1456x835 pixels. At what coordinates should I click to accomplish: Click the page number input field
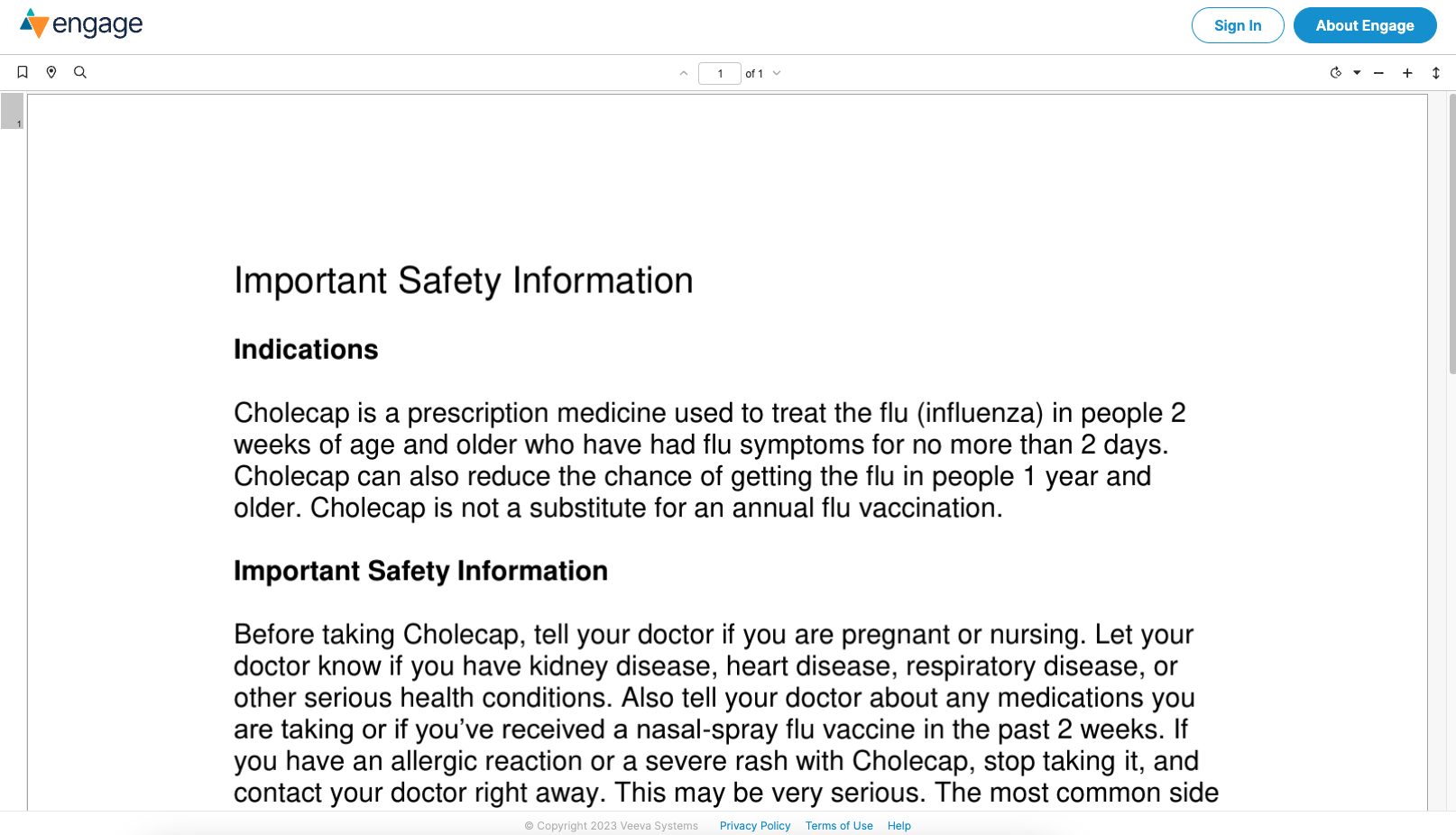(720, 73)
